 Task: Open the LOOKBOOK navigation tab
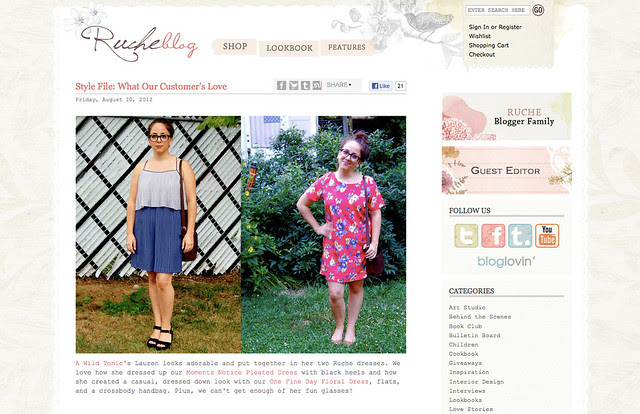tap(289, 48)
